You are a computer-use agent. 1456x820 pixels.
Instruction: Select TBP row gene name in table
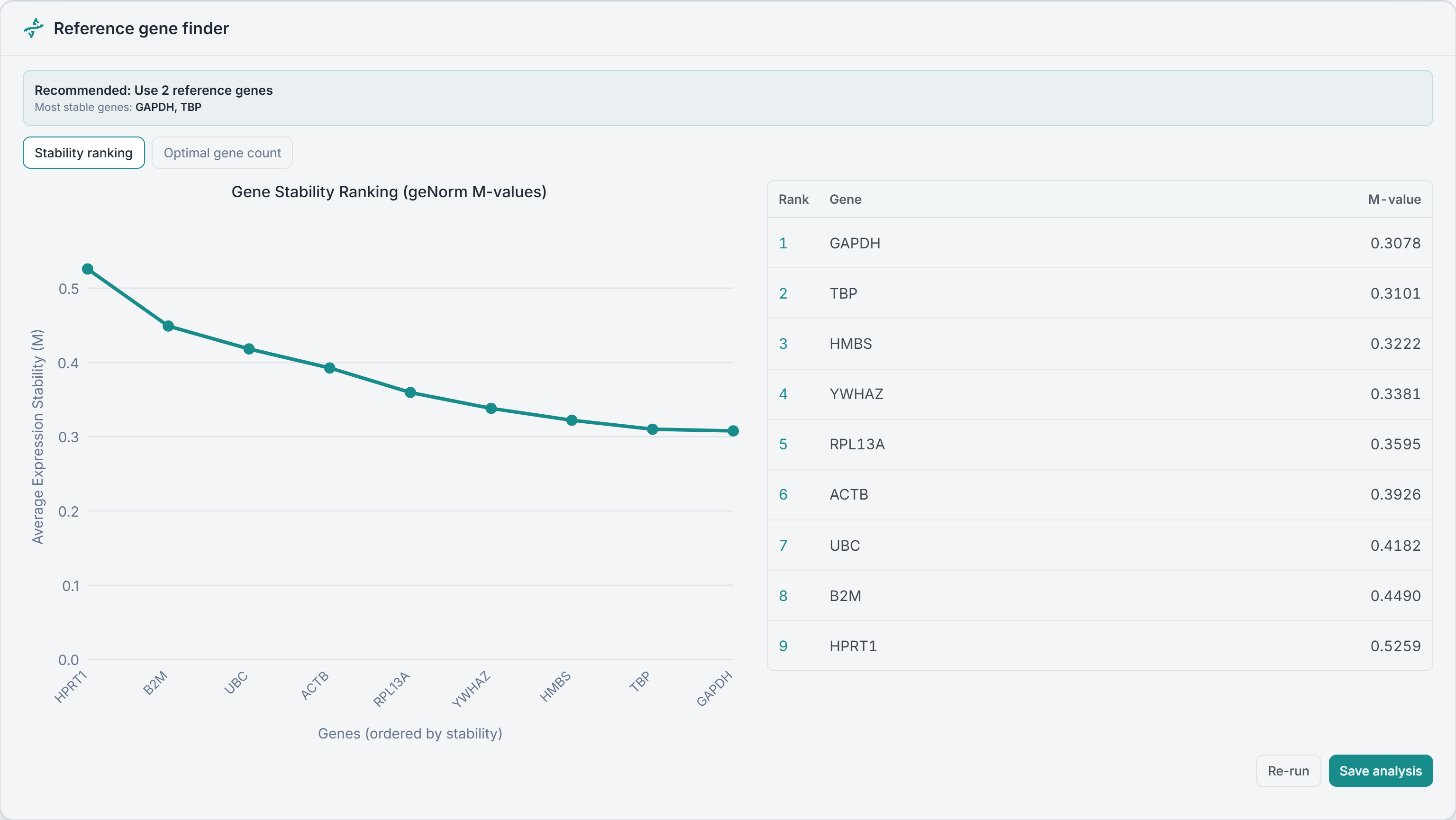[x=843, y=293]
